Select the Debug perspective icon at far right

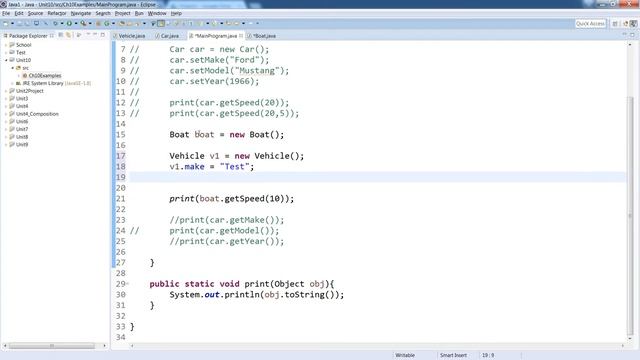(x=633, y=24)
